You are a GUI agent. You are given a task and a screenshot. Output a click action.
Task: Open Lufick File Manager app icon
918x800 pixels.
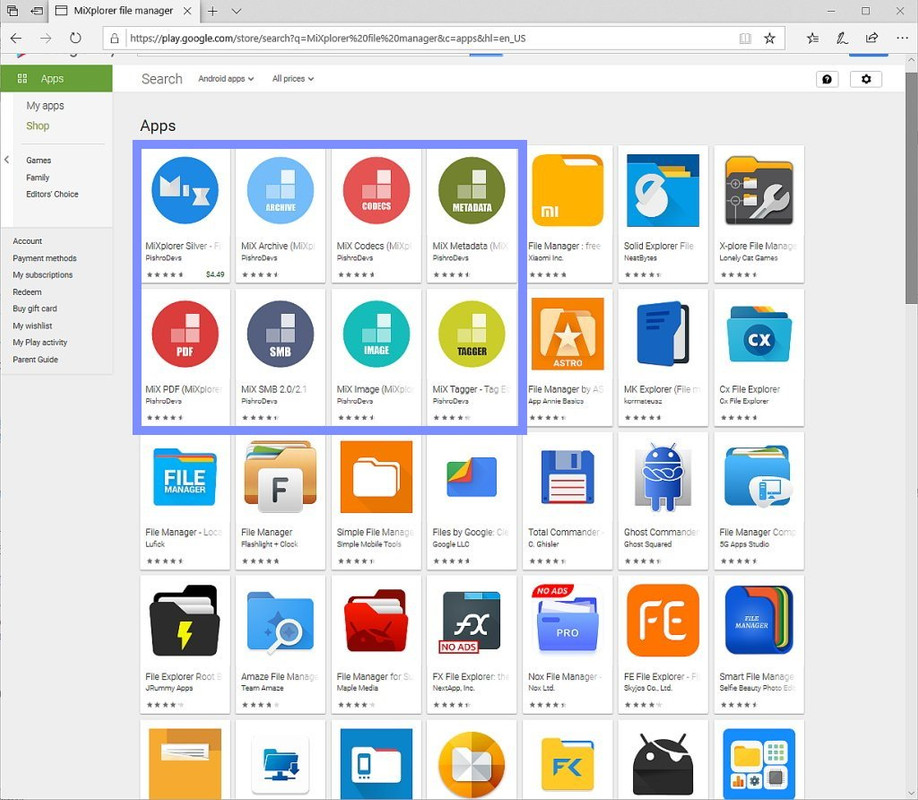tap(185, 477)
